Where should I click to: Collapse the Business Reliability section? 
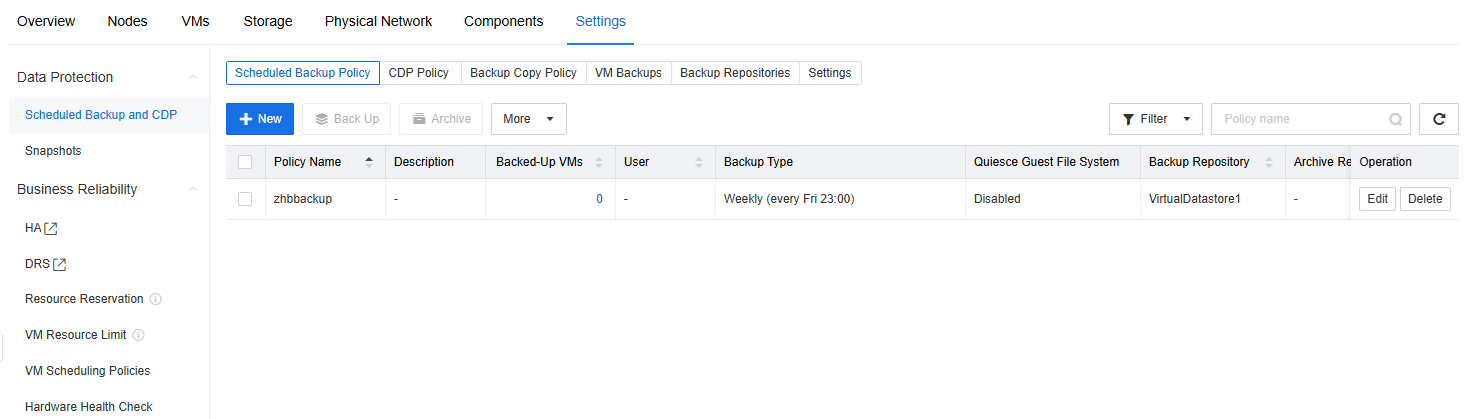[x=193, y=189]
